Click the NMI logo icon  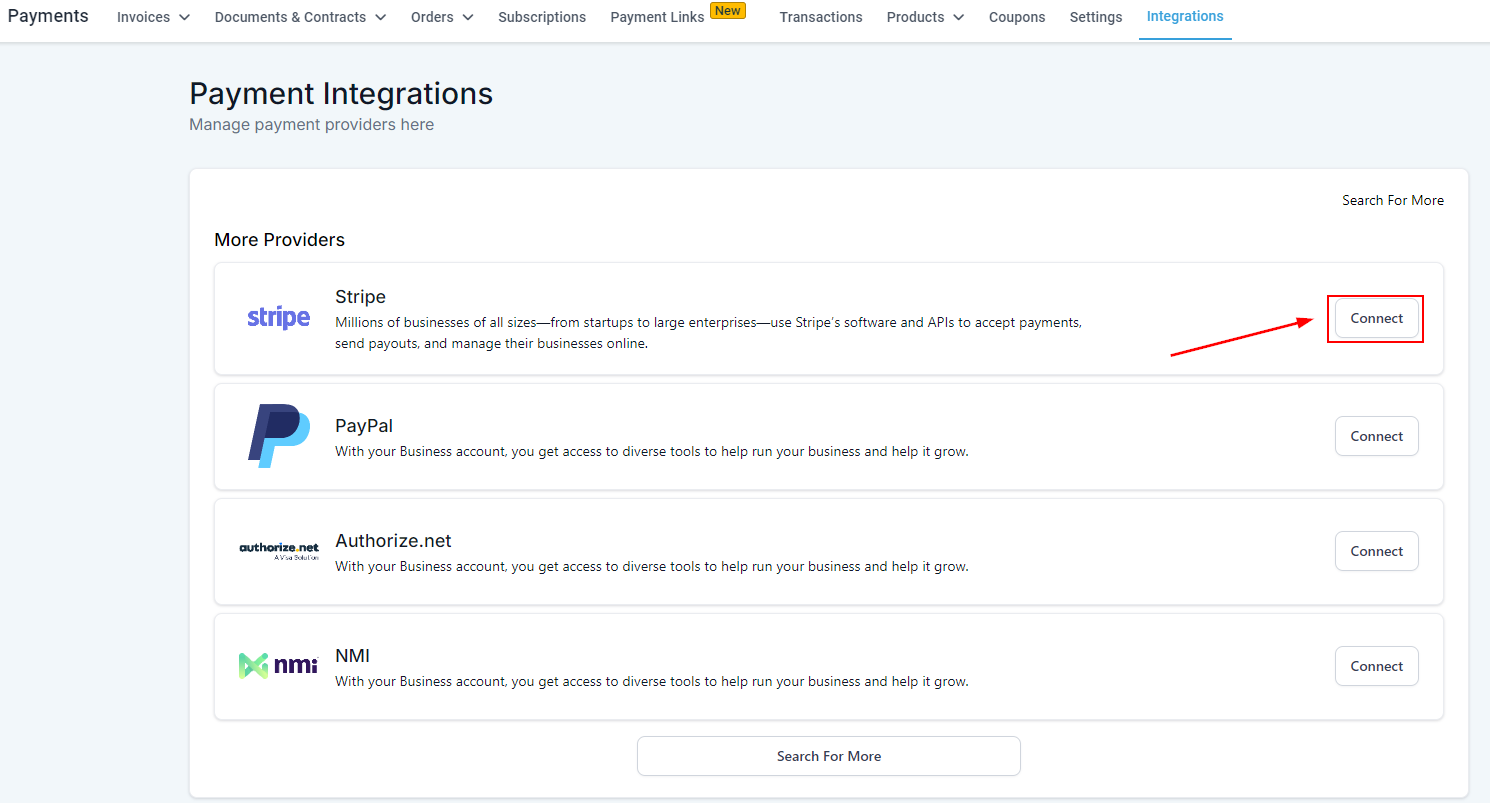point(278,666)
